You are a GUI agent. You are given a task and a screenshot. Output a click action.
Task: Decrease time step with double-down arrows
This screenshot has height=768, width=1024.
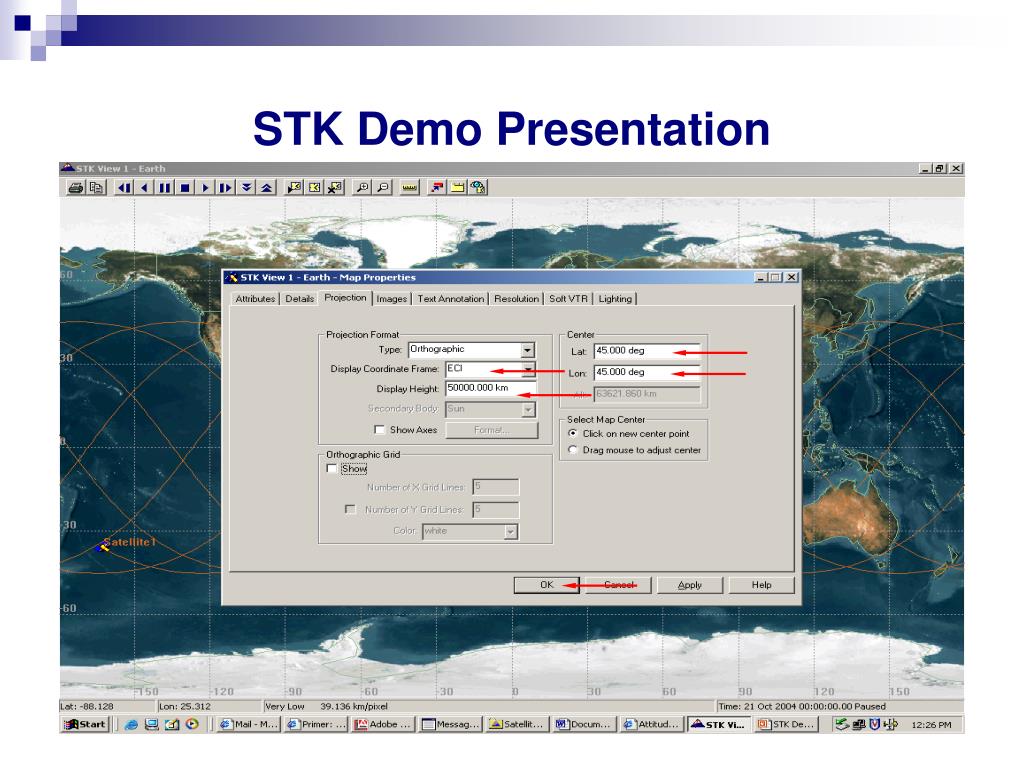[x=246, y=188]
